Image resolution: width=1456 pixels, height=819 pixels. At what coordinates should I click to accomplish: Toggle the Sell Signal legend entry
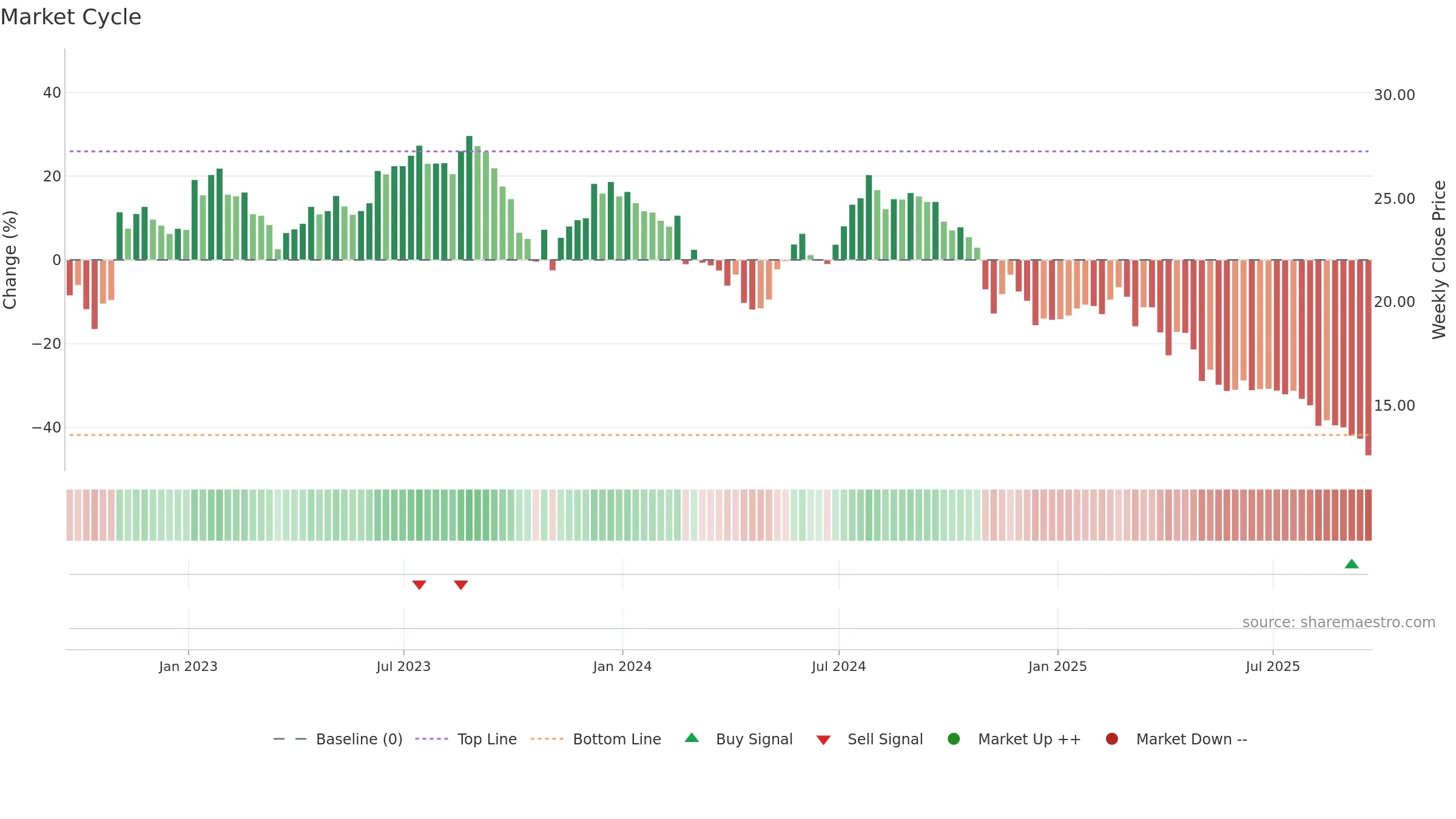coord(869,739)
